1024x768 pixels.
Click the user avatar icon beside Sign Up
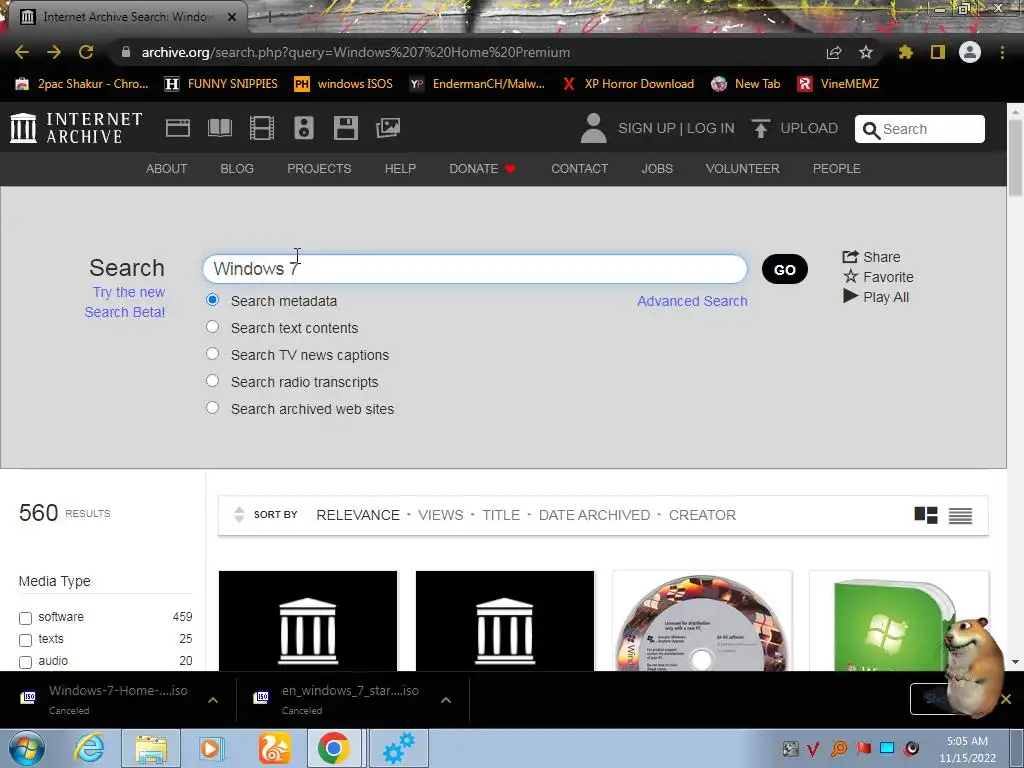593,128
